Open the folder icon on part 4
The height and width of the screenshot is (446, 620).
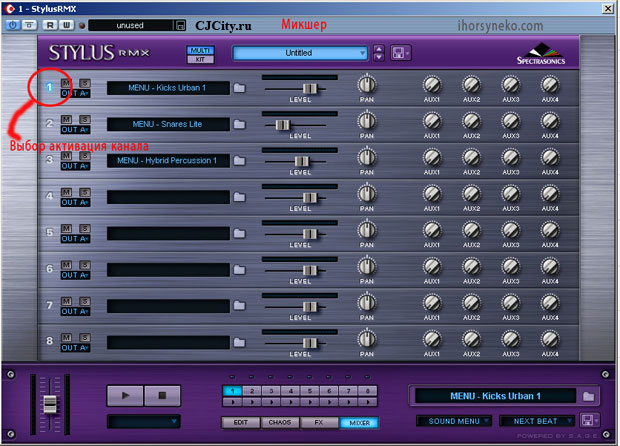(x=239, y=197)
